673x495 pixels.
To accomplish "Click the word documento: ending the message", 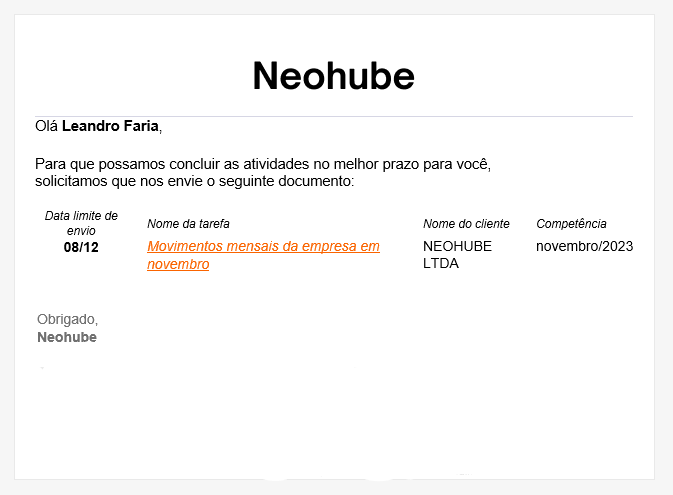I will (316, 181).
